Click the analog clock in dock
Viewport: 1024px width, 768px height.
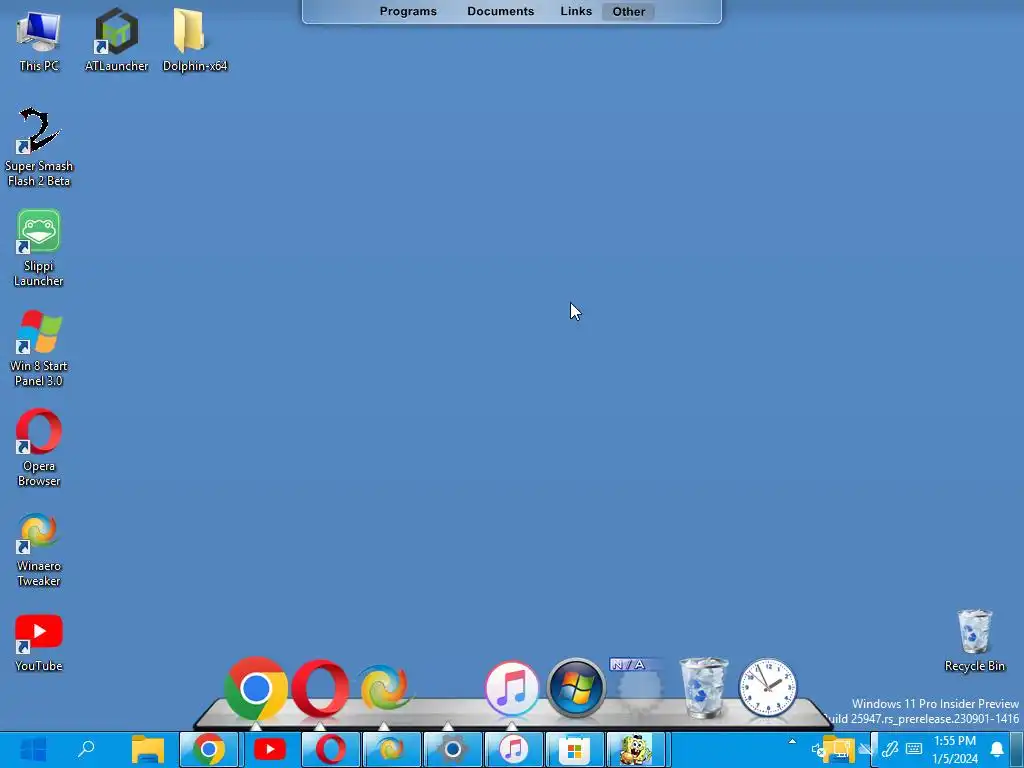point(767,688)
